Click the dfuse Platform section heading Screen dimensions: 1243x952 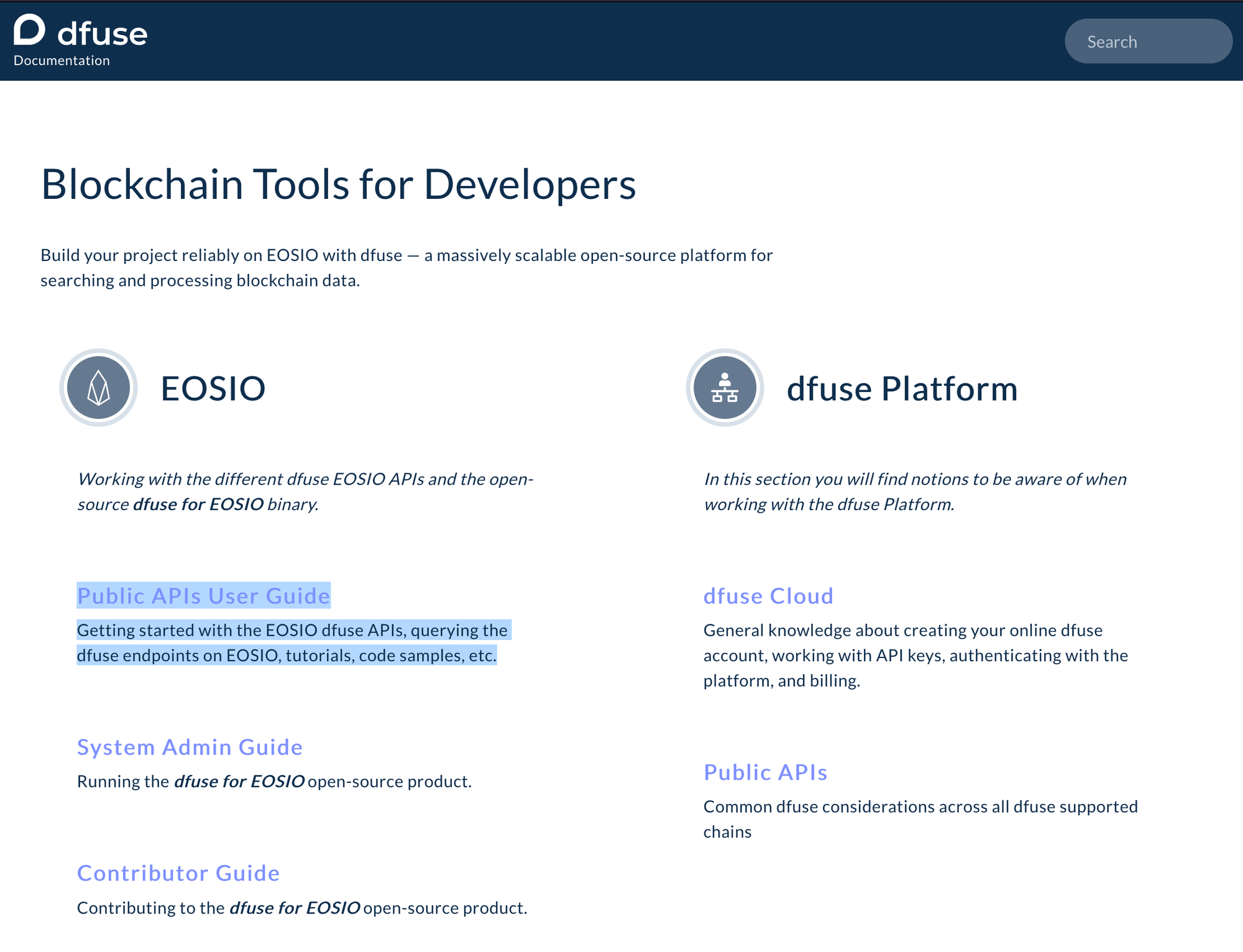pos(902,388)
